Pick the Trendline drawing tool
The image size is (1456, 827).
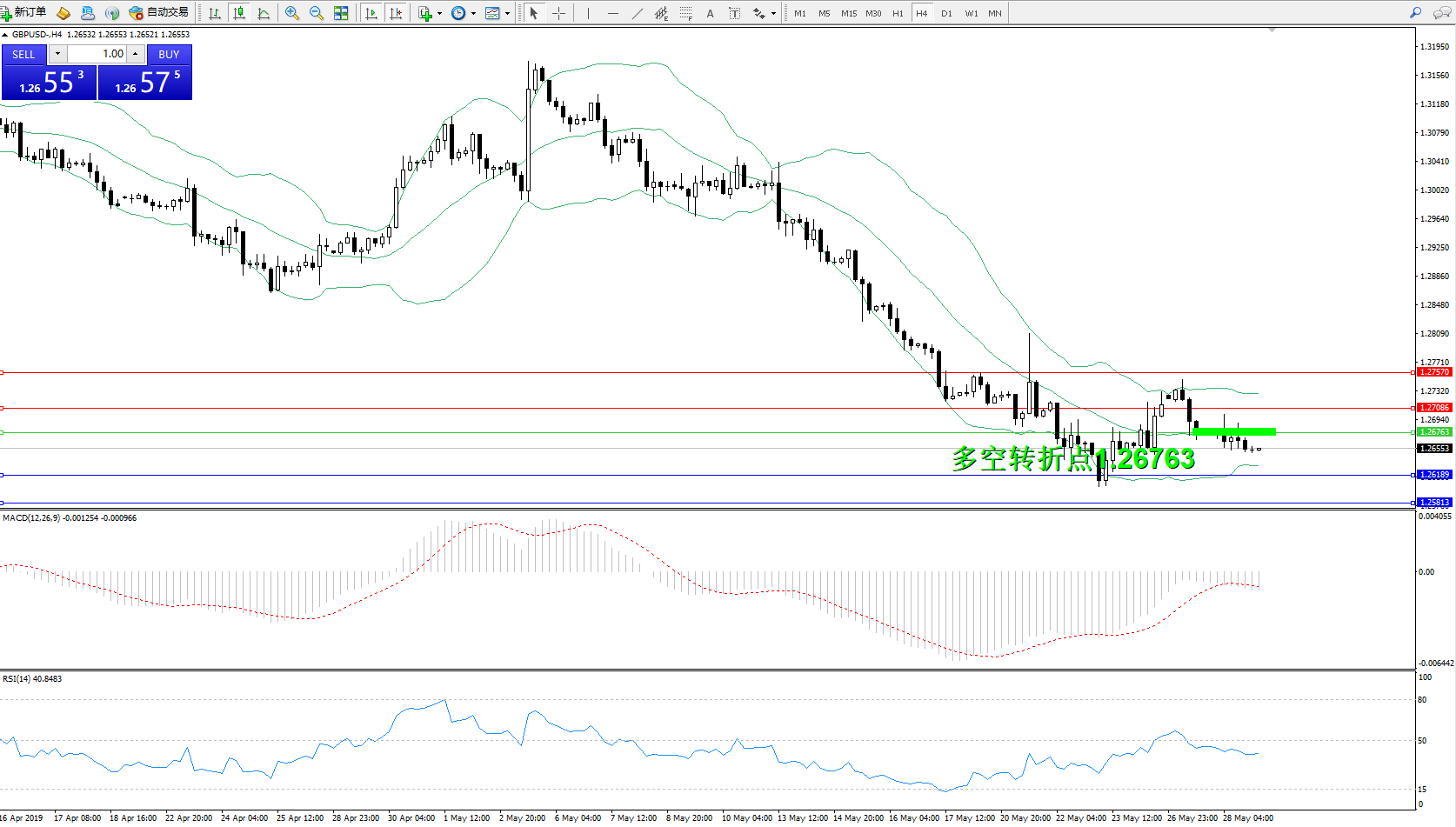tap(638, 13)
